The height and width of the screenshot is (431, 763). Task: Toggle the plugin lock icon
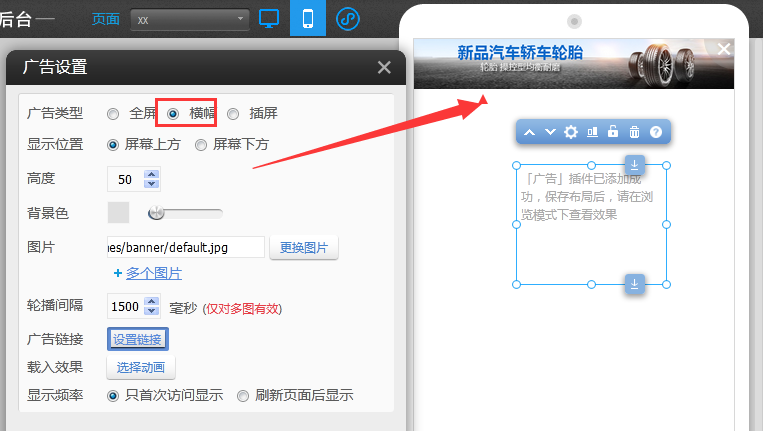[x=613, y=132]
